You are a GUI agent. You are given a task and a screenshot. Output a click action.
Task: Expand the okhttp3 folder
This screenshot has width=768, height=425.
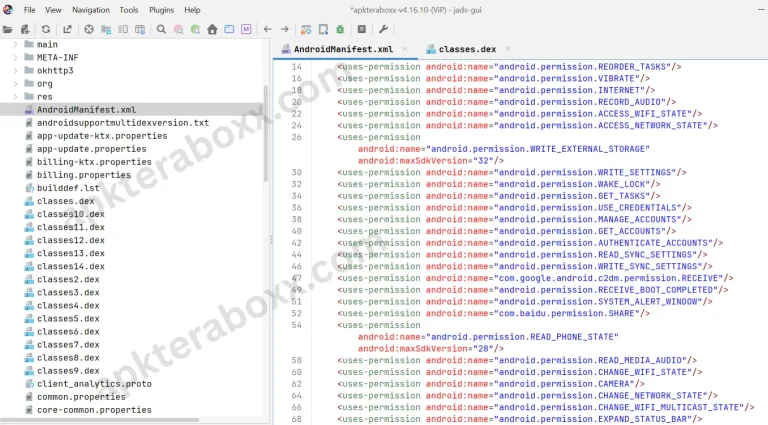[15, 71]
